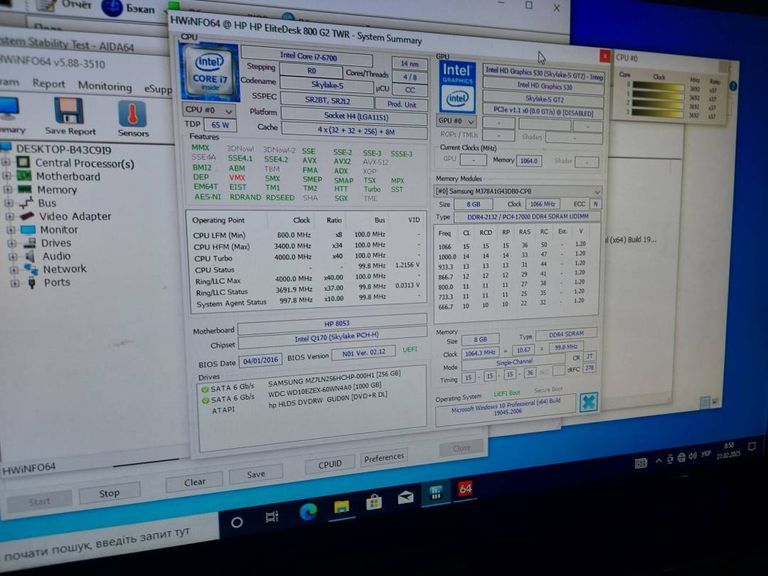This screenshot has width=768, height=576.
Task: Click the Core 0 clock bar in CPU #0 window
Action: pyautogui.click(x=657, y=86)
